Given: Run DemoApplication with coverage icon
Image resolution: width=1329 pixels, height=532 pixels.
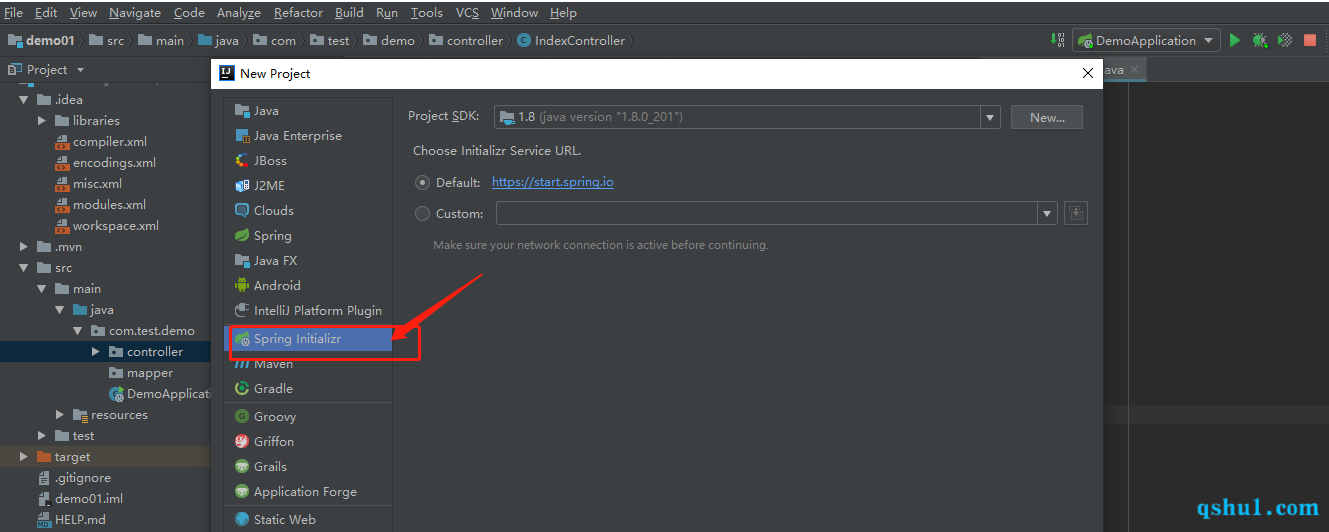Looking at the screenshot, I should point(1285,40).
